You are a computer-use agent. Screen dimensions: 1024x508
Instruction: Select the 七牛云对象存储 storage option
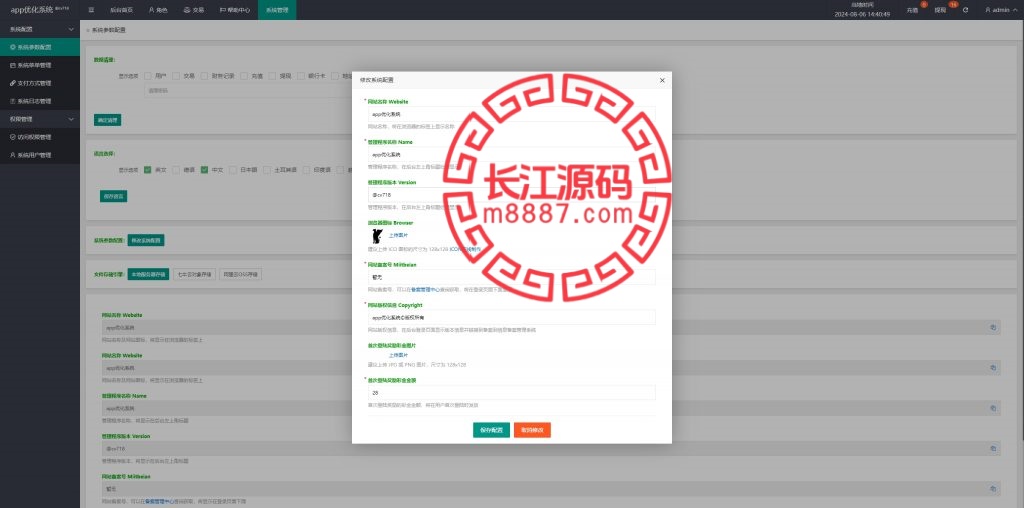point(195,275)
